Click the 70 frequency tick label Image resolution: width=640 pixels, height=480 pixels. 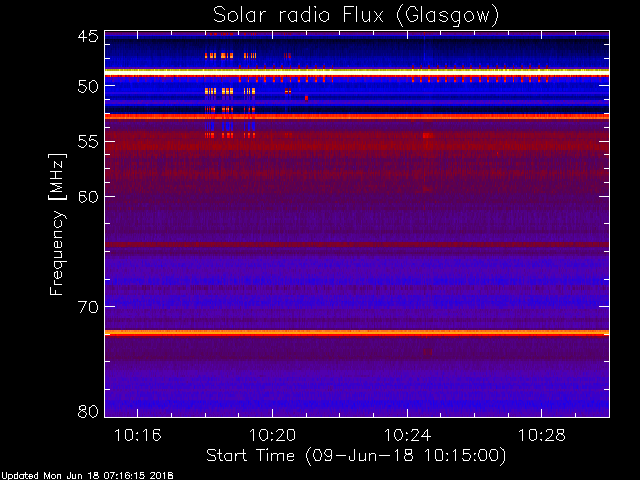[x=88, y=307]
